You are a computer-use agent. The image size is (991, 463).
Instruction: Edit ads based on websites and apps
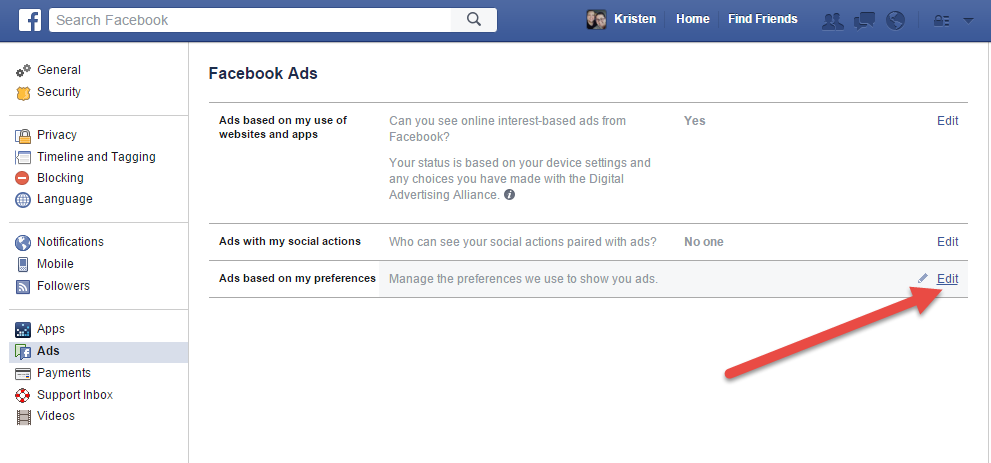click(x=947, y=120)
